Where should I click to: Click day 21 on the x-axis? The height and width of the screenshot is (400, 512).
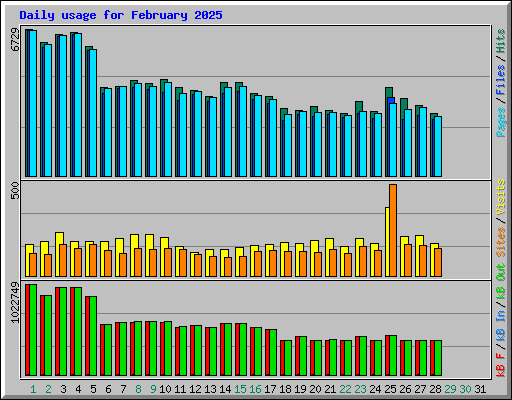pyautogui.click(x=330, y=389)
